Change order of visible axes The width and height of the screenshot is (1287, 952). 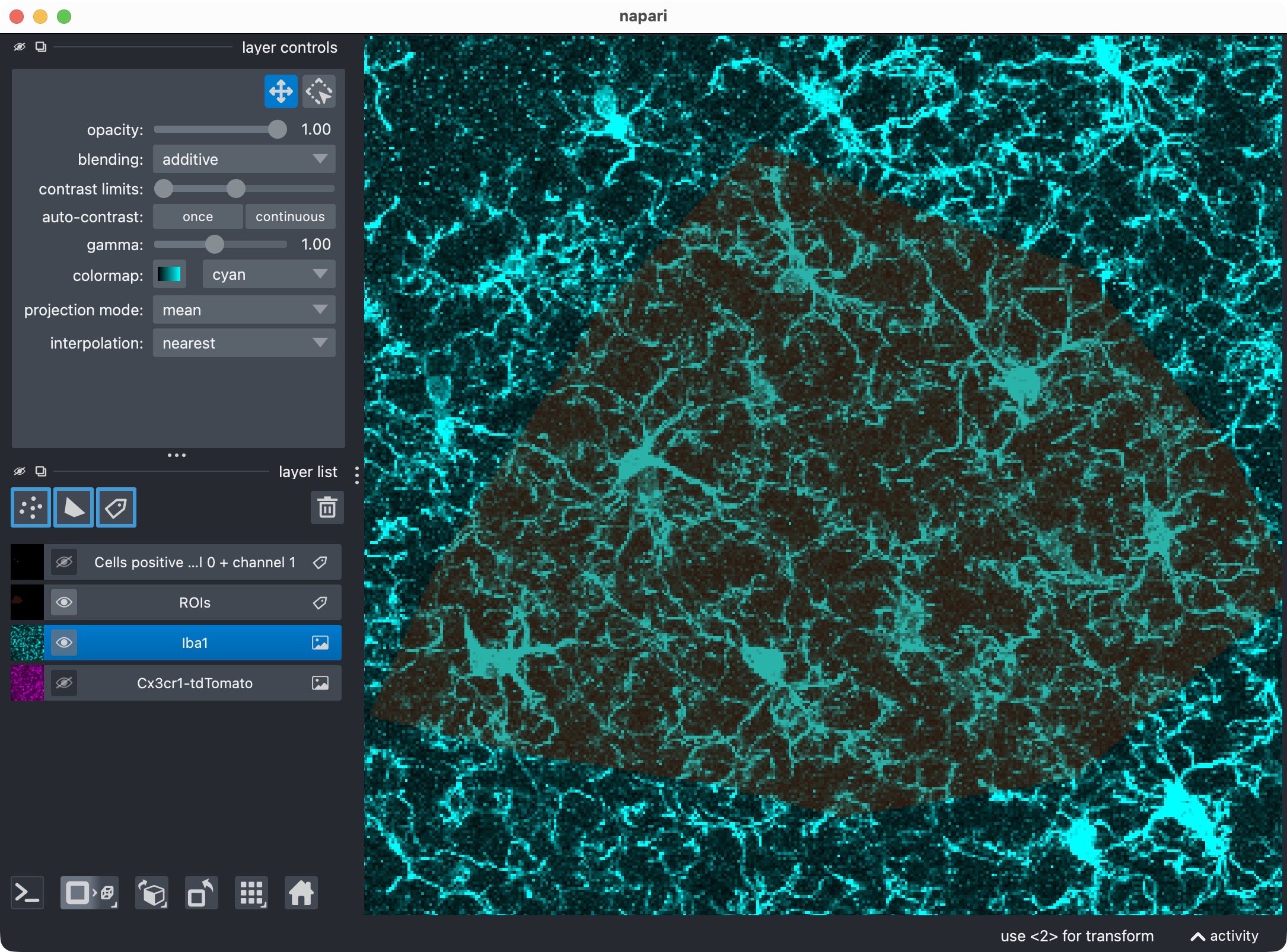pos(152,893)
